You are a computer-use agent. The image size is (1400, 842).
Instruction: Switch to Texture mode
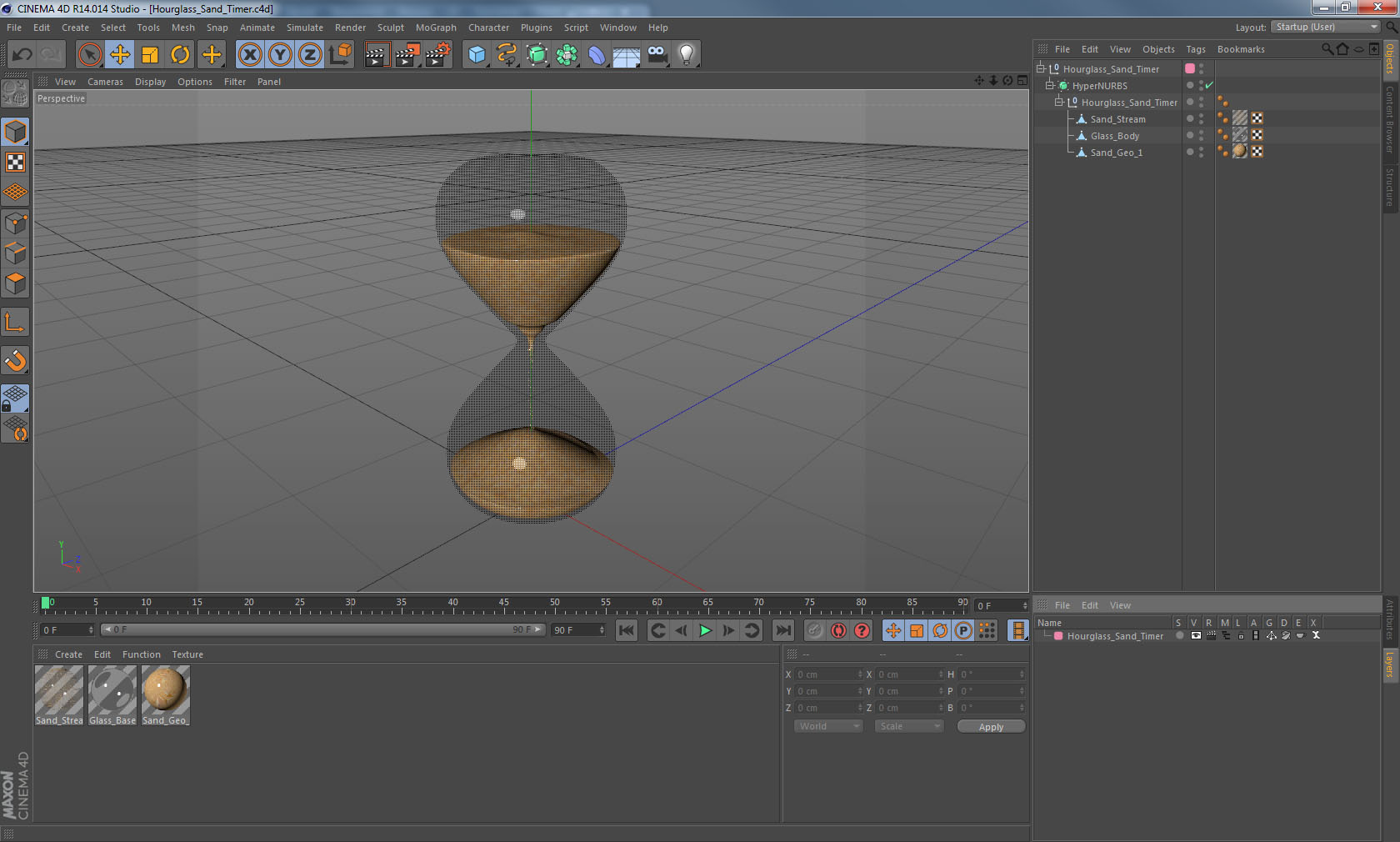[16, 163]
